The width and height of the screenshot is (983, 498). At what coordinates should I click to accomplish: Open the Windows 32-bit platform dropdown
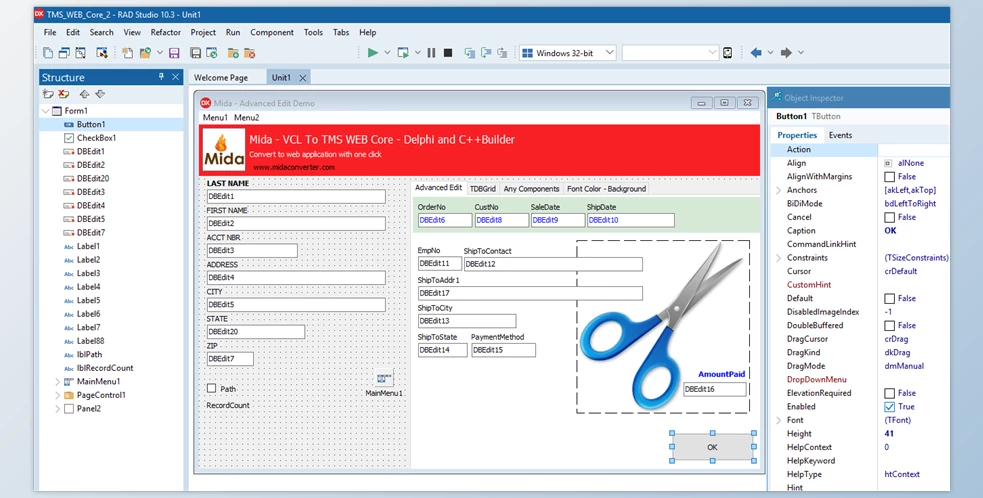click(568, 53)
